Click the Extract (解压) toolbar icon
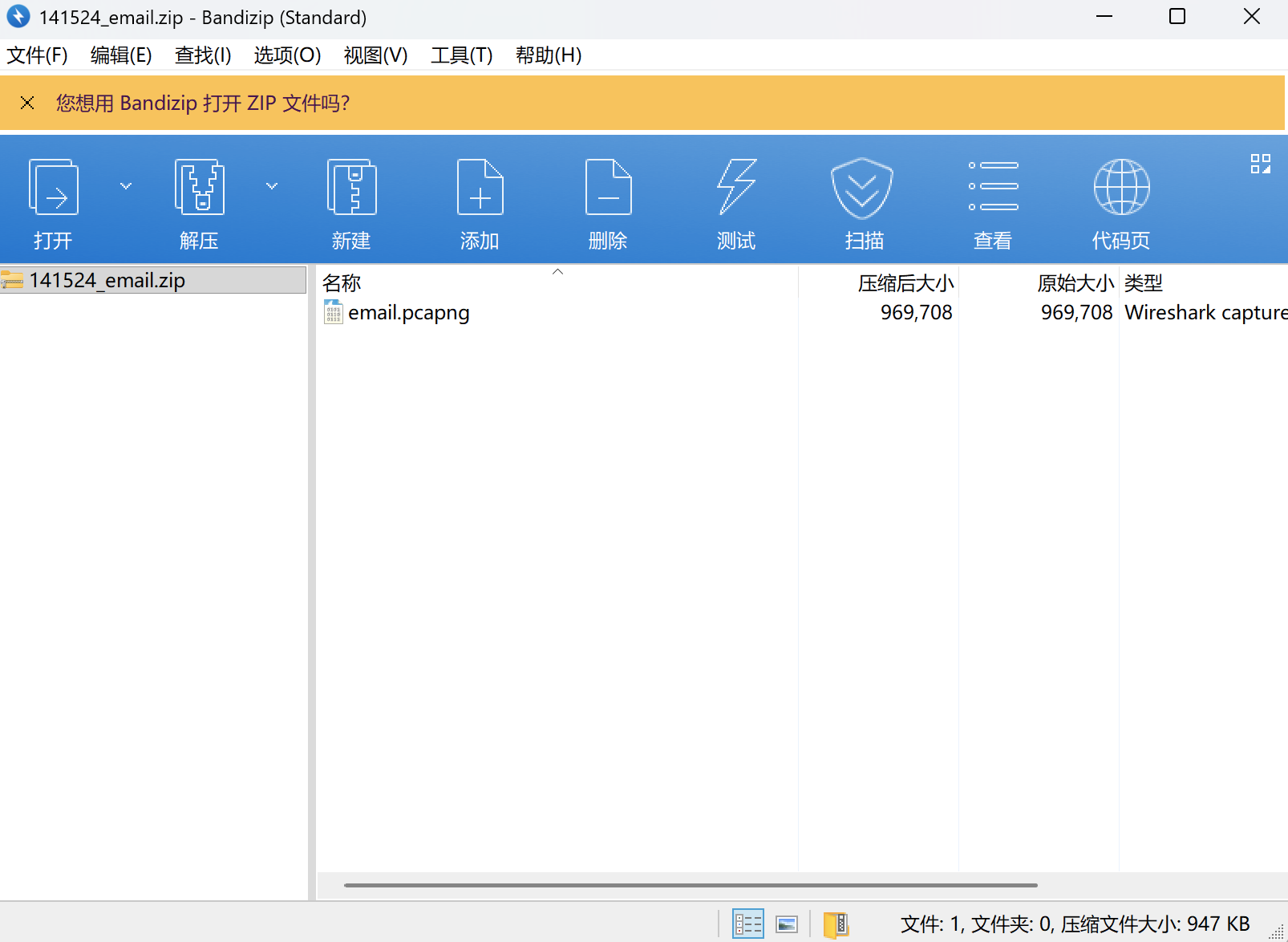 tap(199, 187)
